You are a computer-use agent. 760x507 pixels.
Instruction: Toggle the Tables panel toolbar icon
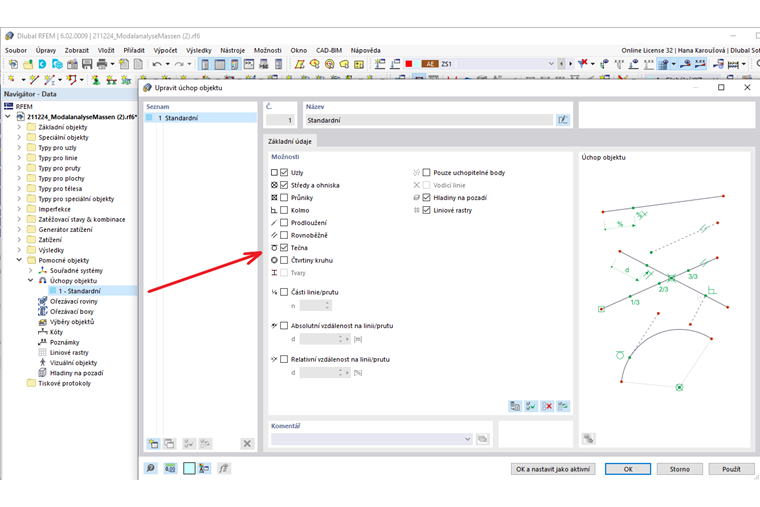pos(220,64)
